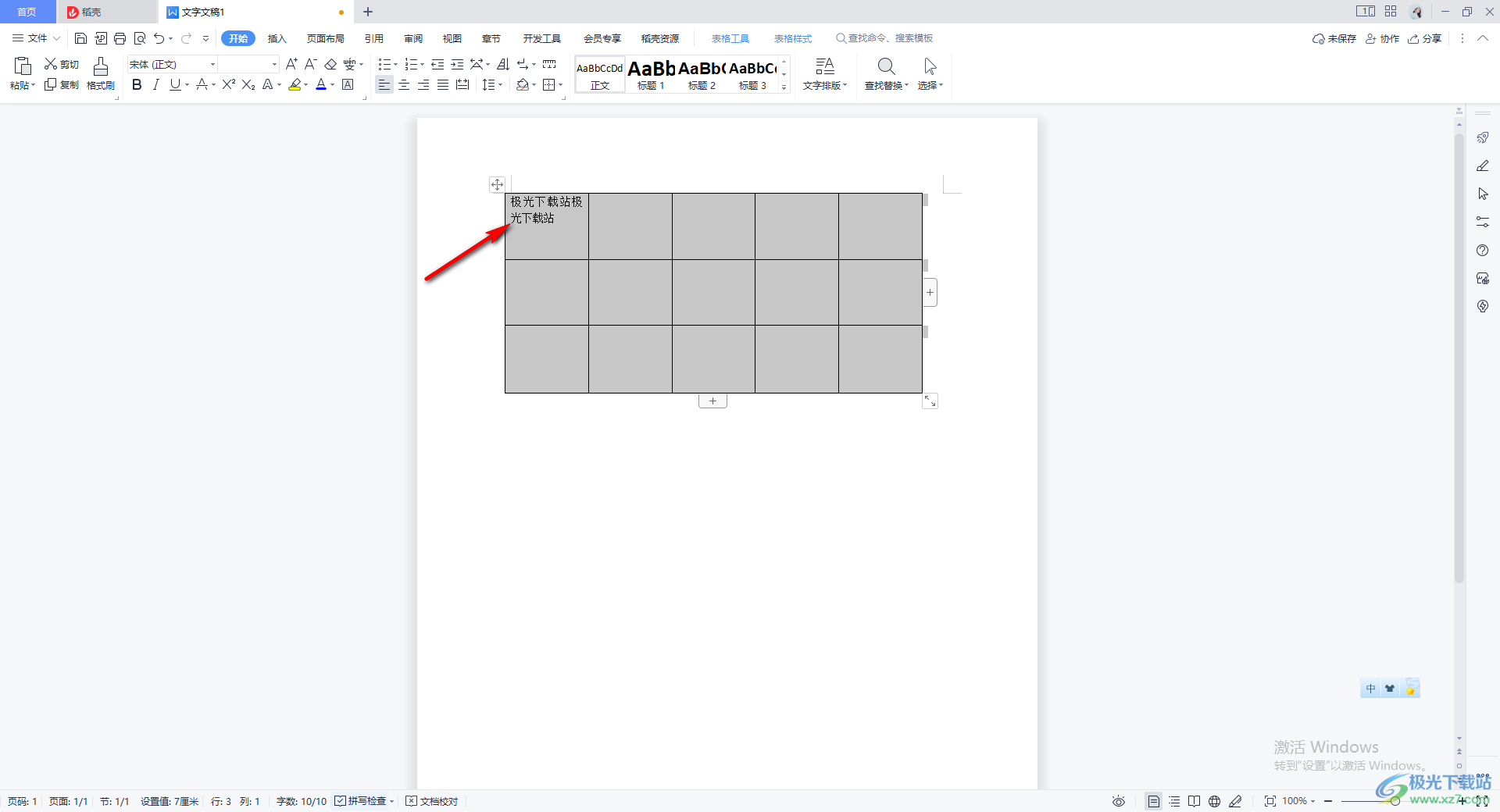The height and width of the screenshot is (812, 1500).
Task: Open the Review (审阅) tab
Action: point(413,38)
